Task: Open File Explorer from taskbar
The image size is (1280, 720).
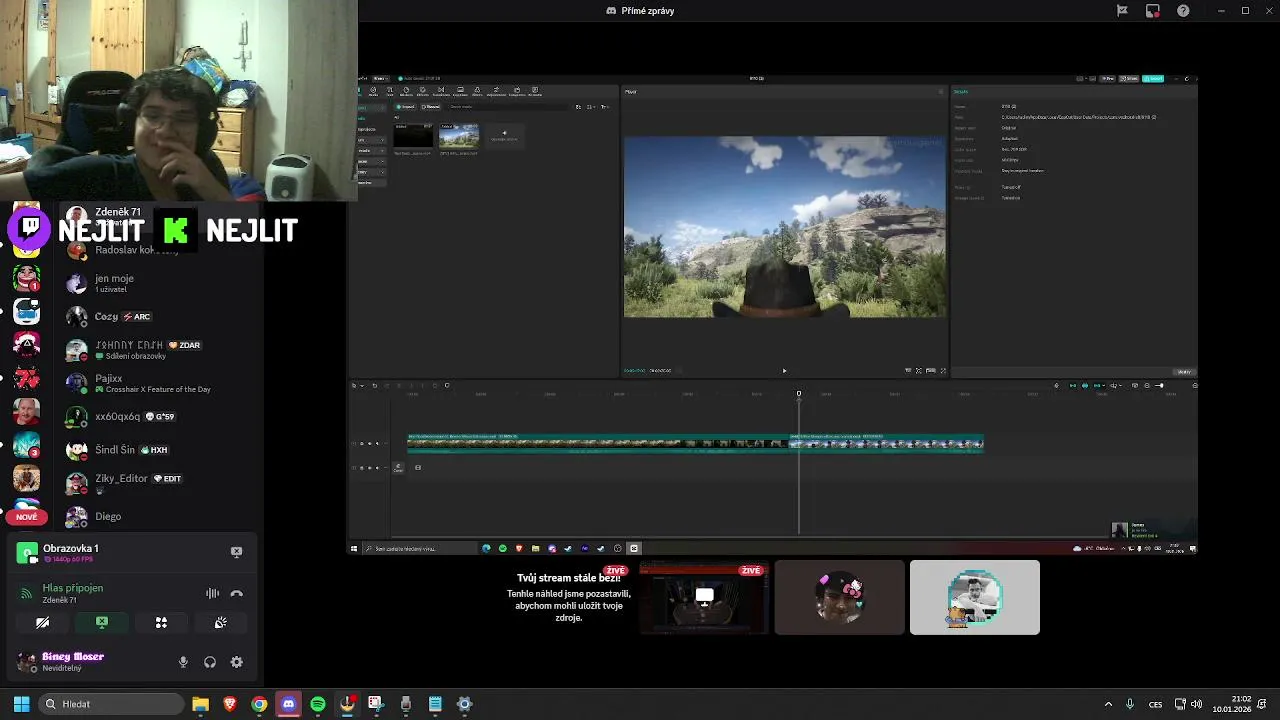Action: click(x=200, y=704)
